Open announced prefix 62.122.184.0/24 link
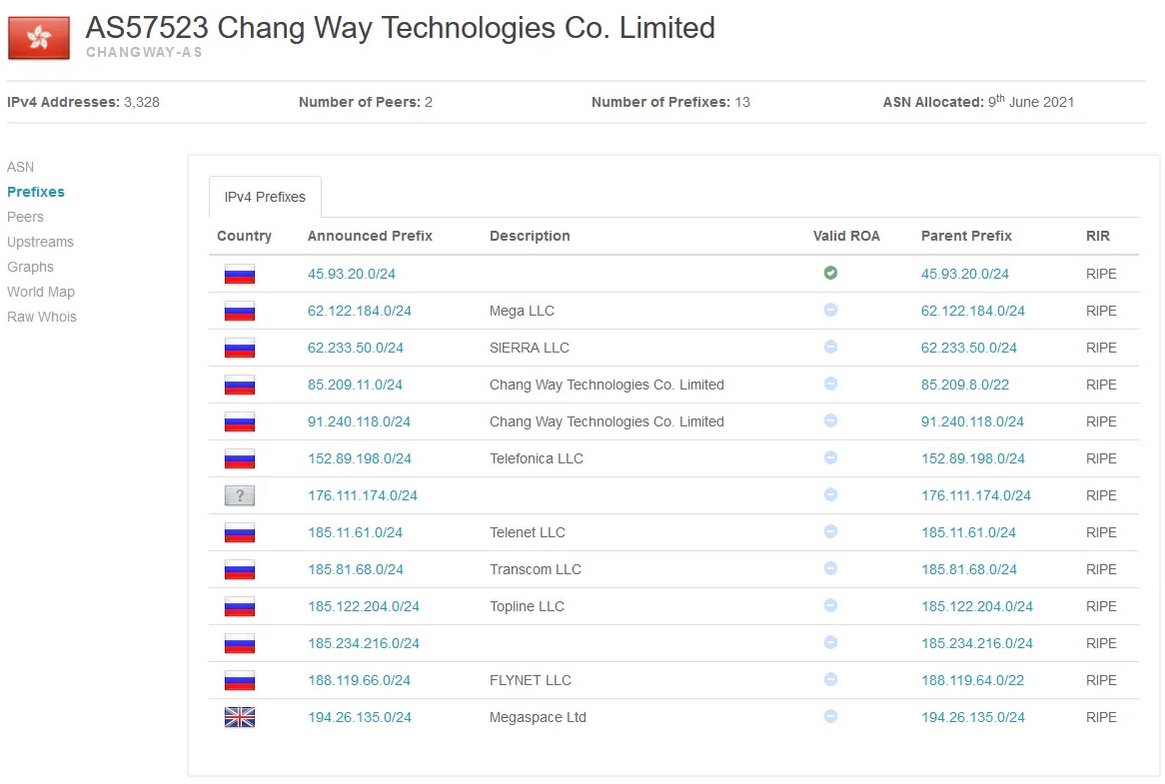This screenshot has width=1165, height=784. click(x=359, y=311)
